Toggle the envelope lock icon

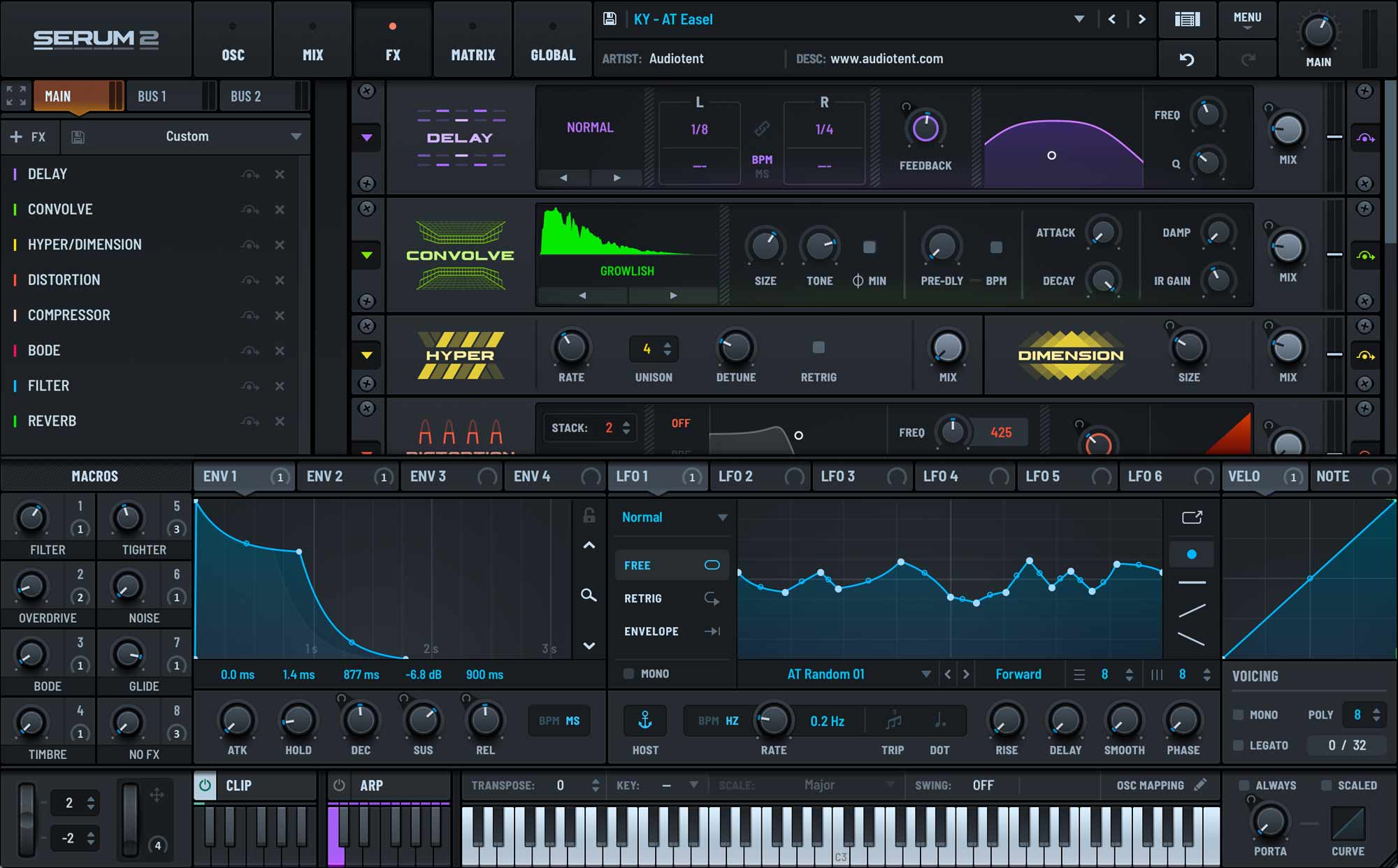click(x=589, y=516)
